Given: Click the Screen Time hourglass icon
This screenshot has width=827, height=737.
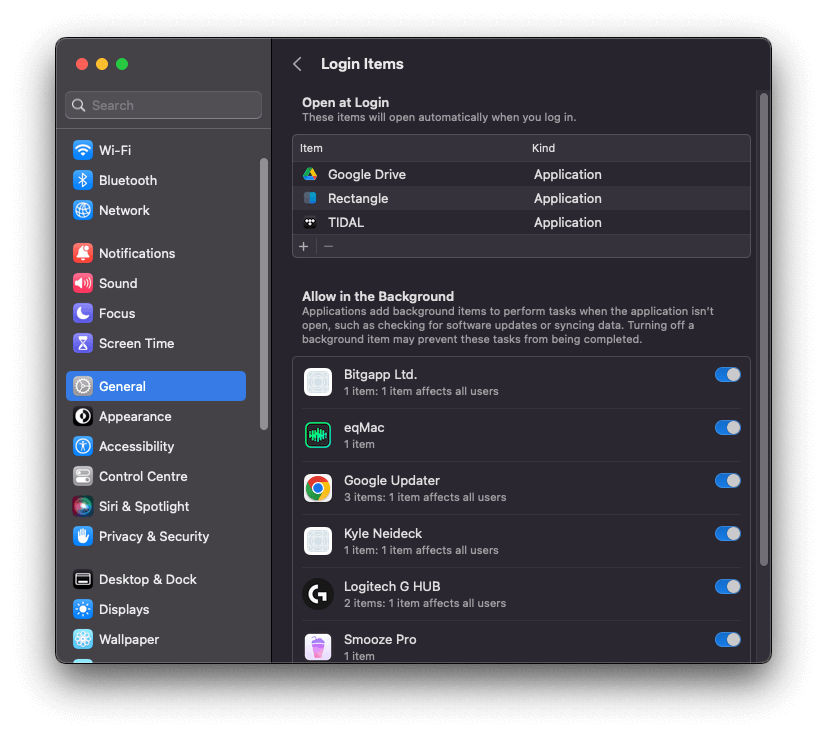Looking at the screenshot, I should pyautogui.click(x=83, y=343).
